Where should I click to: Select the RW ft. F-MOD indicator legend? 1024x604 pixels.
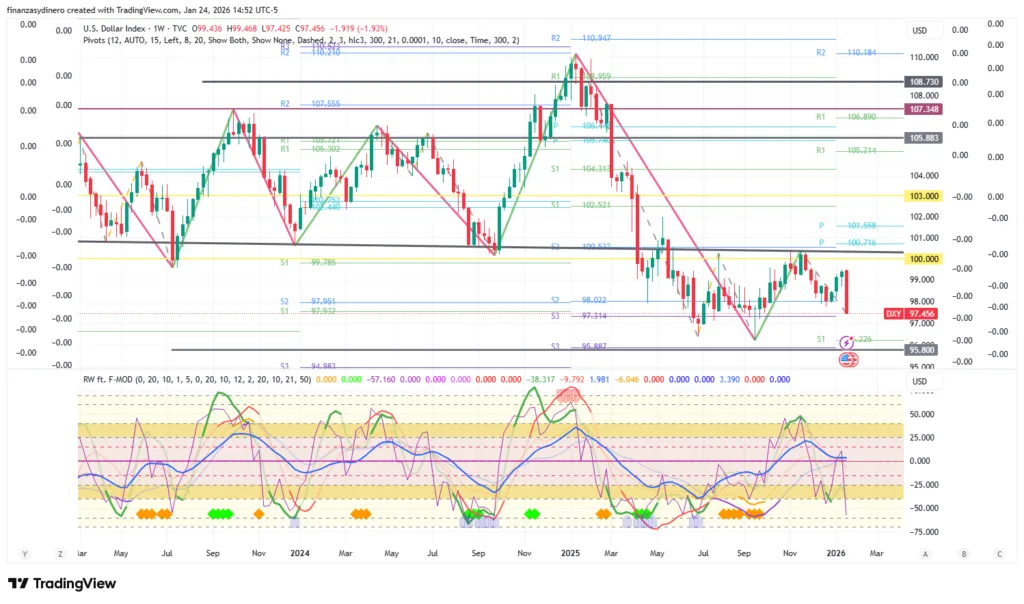(195, 380)
